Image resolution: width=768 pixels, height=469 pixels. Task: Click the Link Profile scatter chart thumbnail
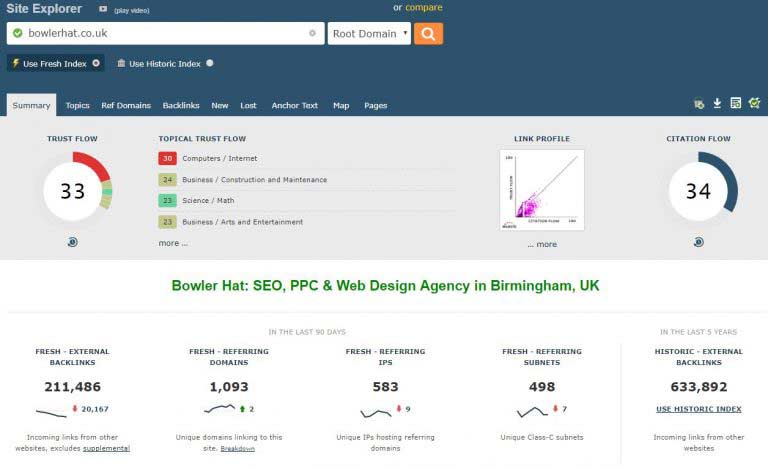[x=541, y=190]
